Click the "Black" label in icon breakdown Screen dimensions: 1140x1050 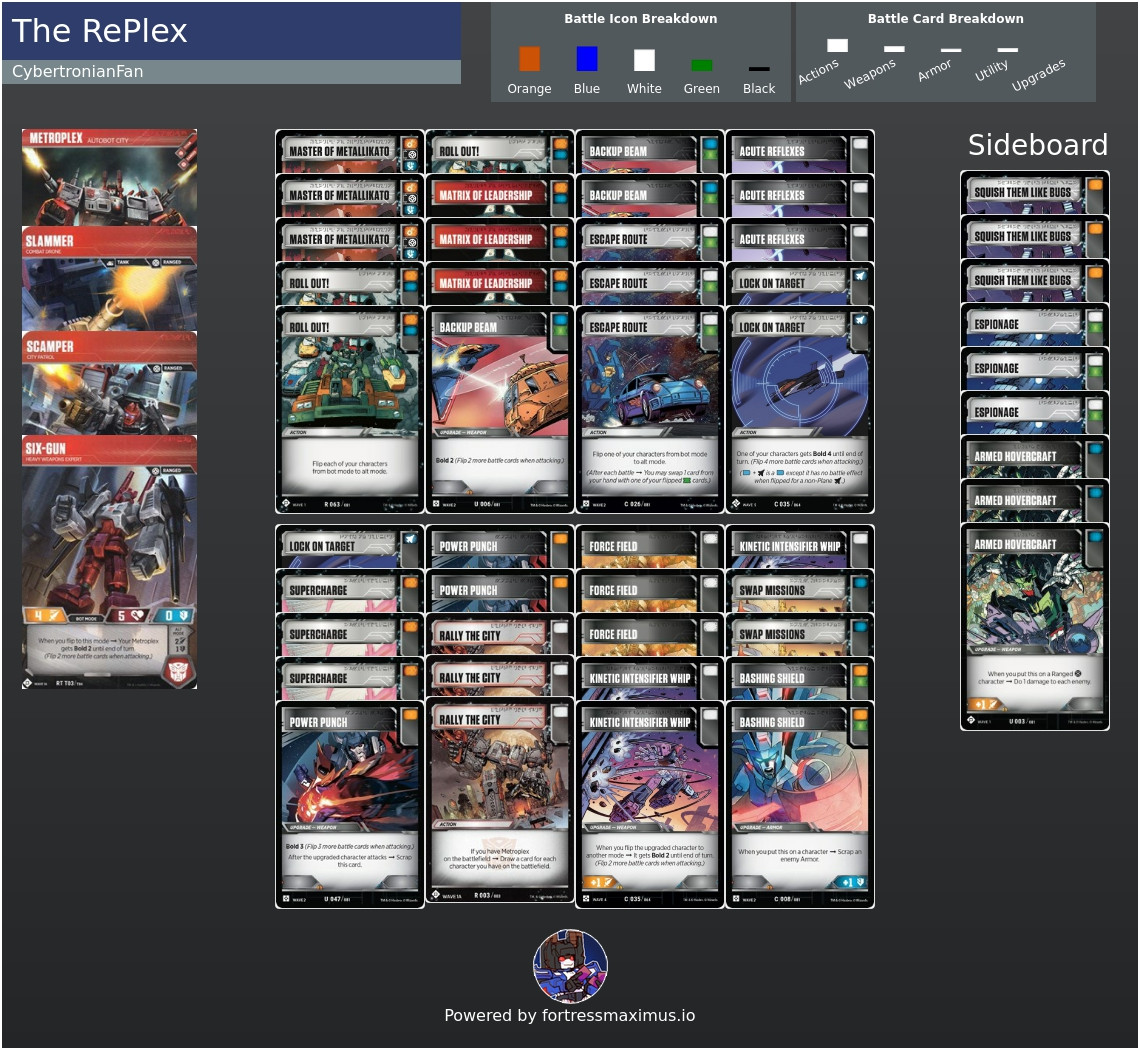(759, 88)
